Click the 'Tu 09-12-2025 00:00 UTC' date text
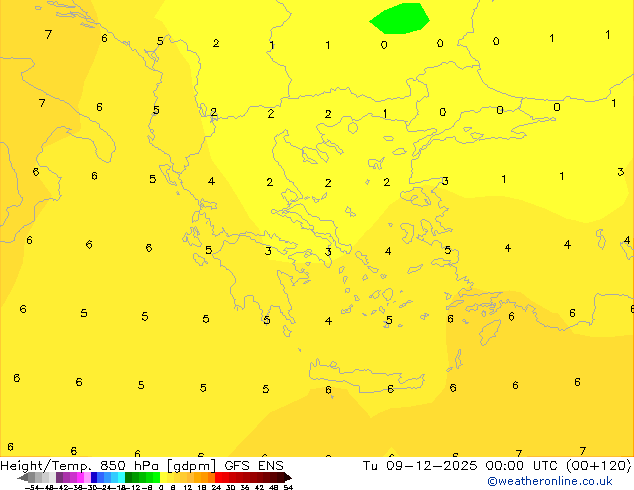The width and height of the screenshot is (634, 490). 461,466
